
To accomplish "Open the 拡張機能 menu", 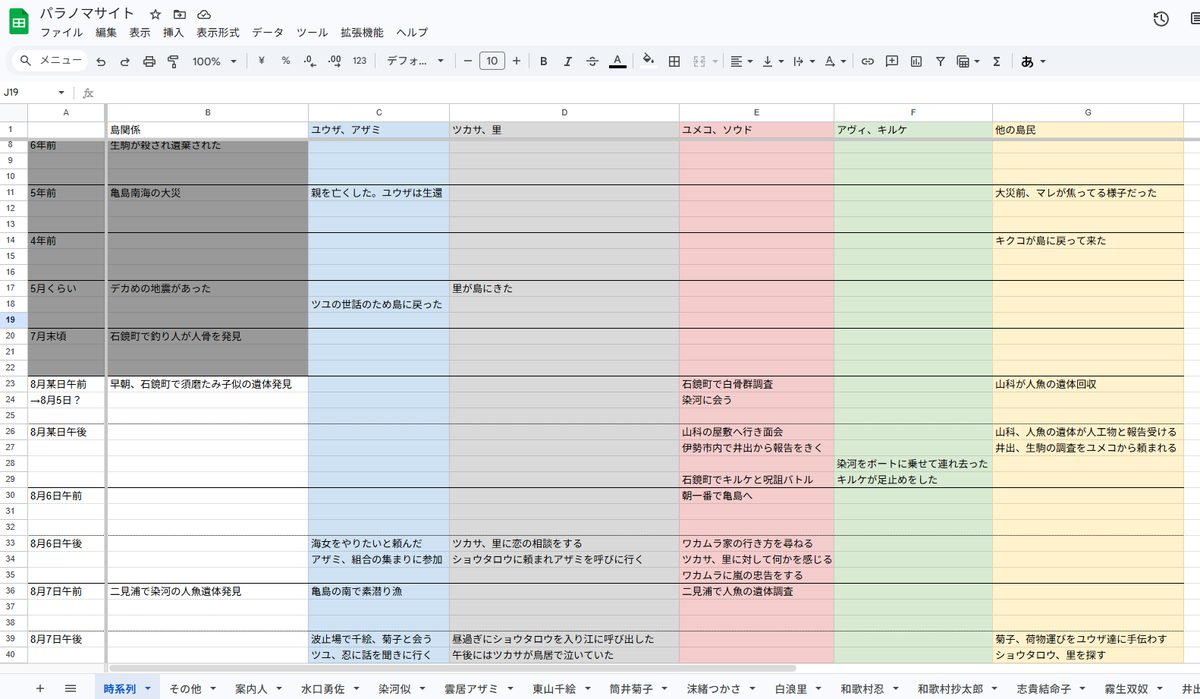I will click(362, 32).
